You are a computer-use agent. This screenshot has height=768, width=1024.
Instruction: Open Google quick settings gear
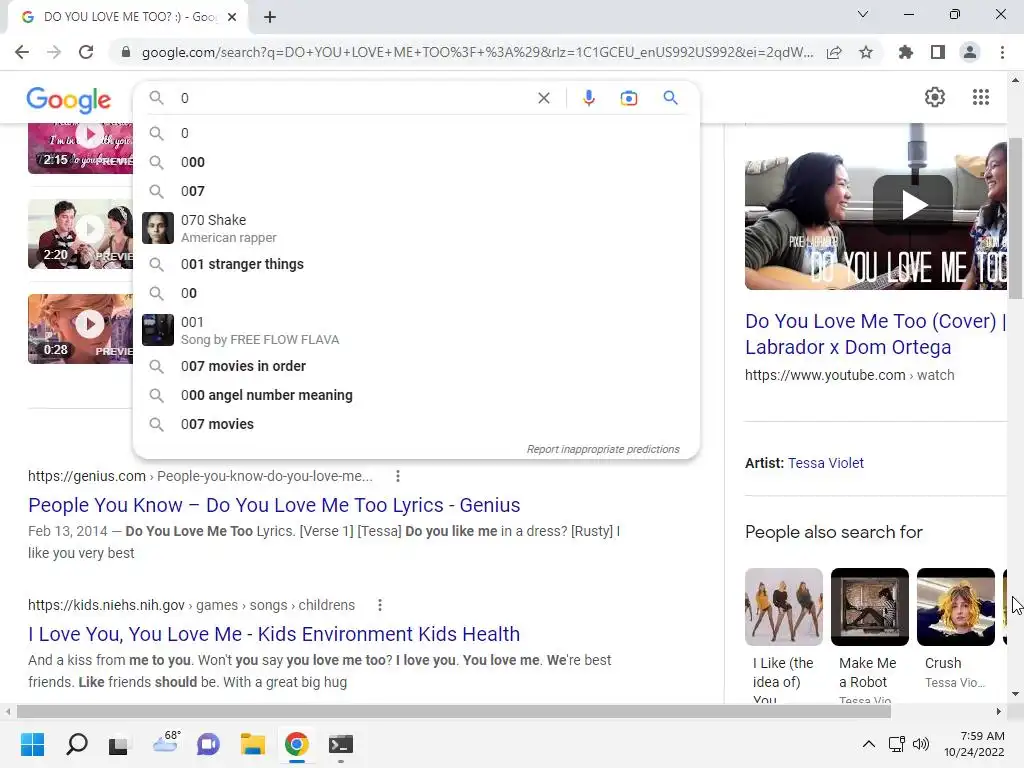coord(935,97)
